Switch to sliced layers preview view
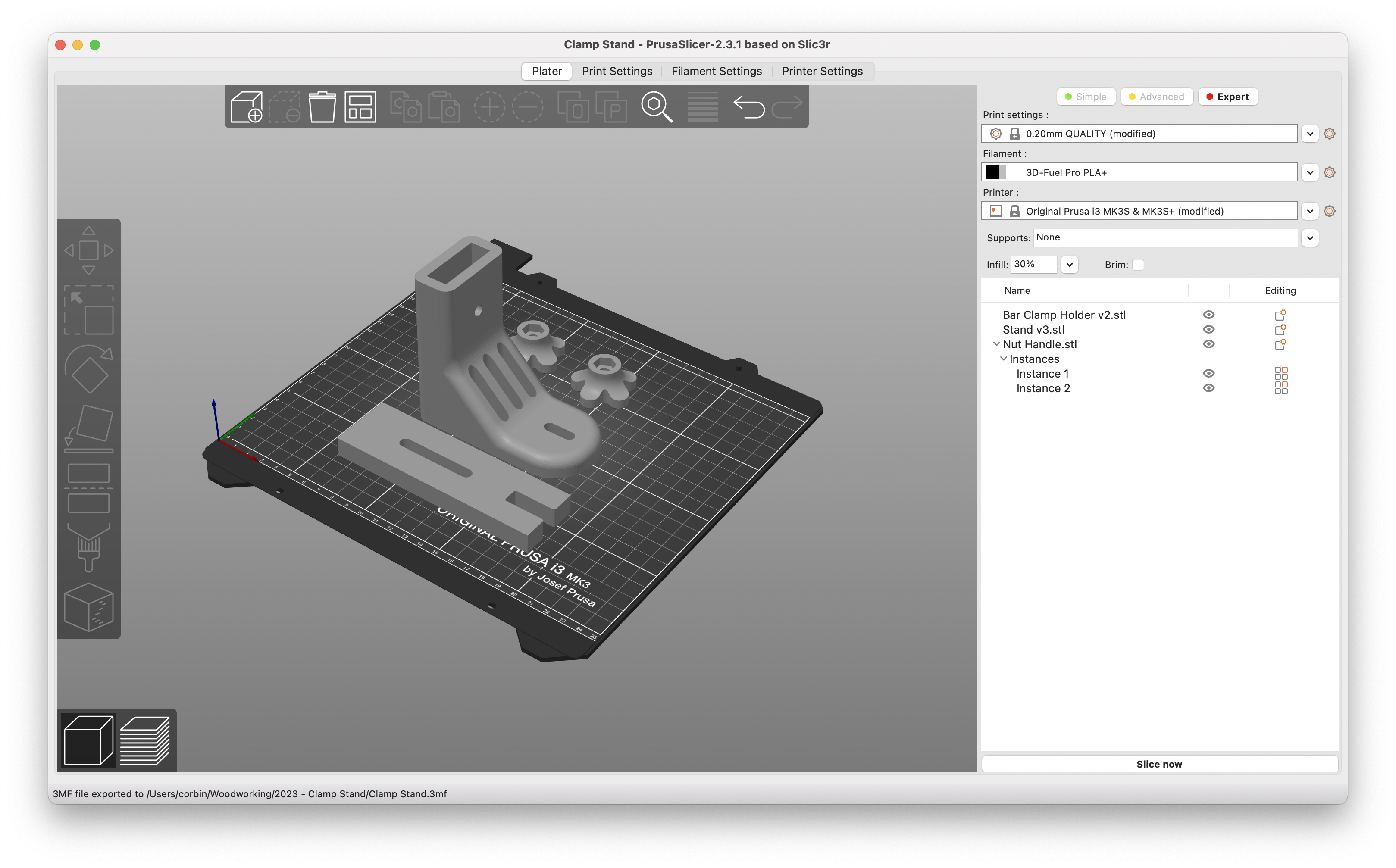The image size is (1396, 868). tap(145, 740)
